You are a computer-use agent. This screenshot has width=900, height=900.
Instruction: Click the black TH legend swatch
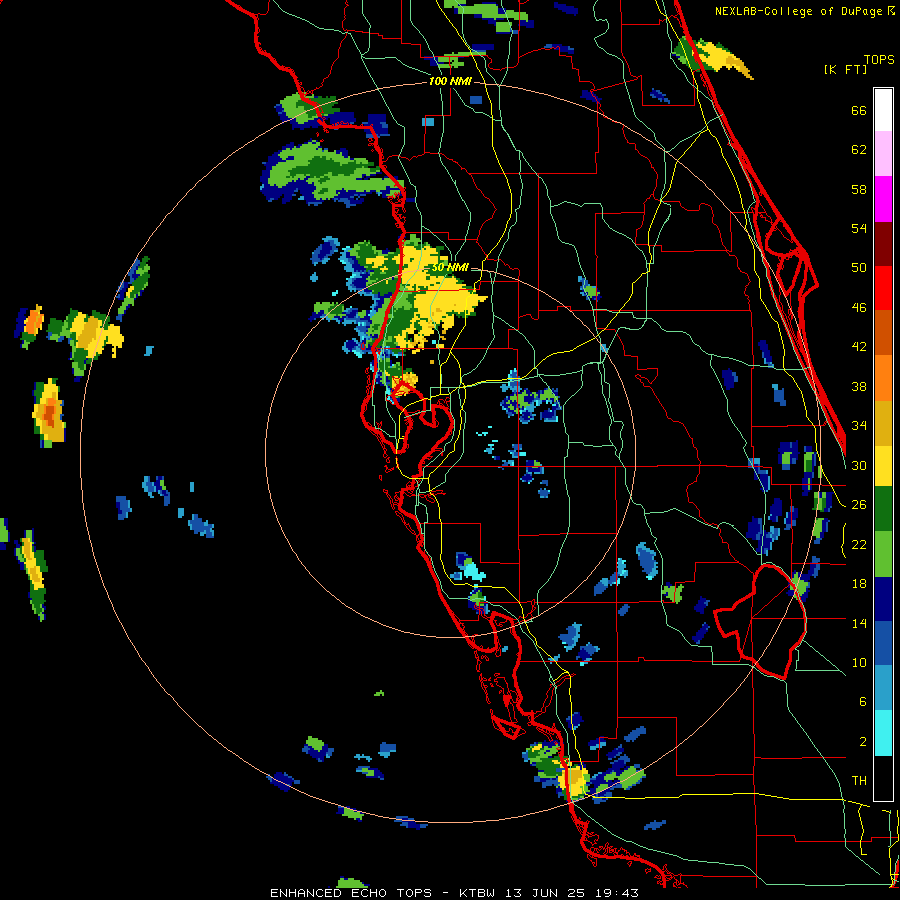(x=883, y=778)
